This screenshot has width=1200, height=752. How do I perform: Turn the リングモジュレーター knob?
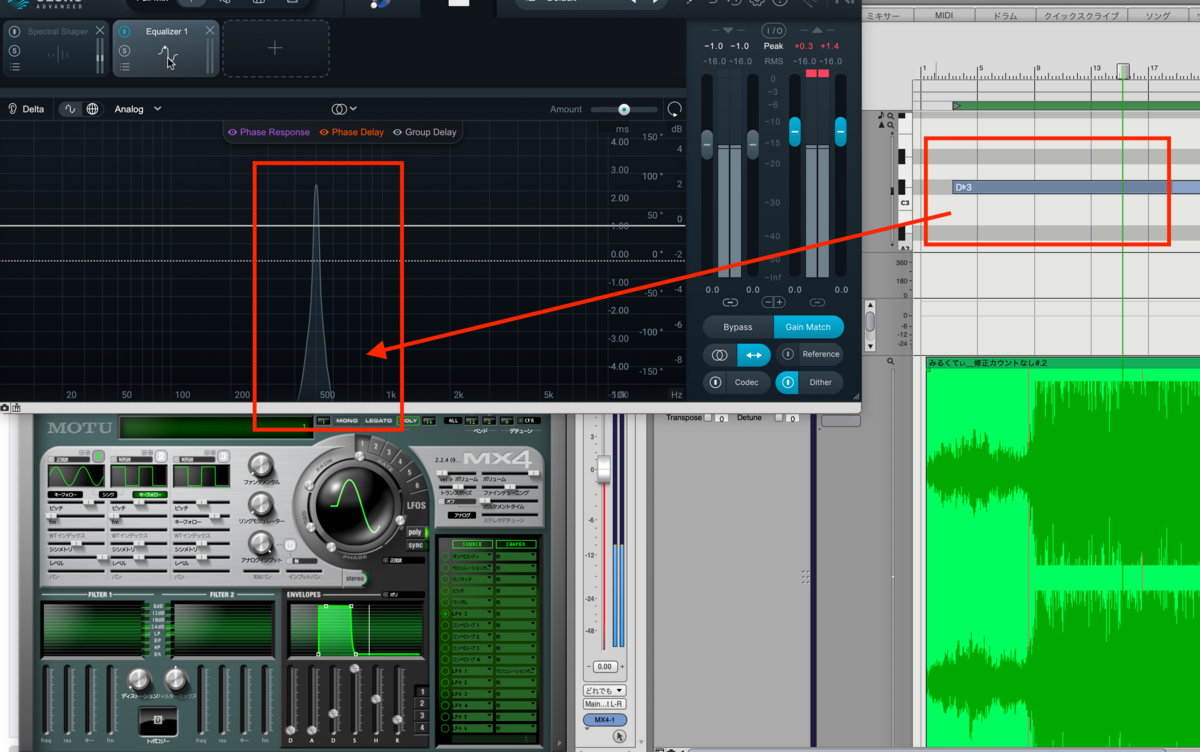(261, 504)
